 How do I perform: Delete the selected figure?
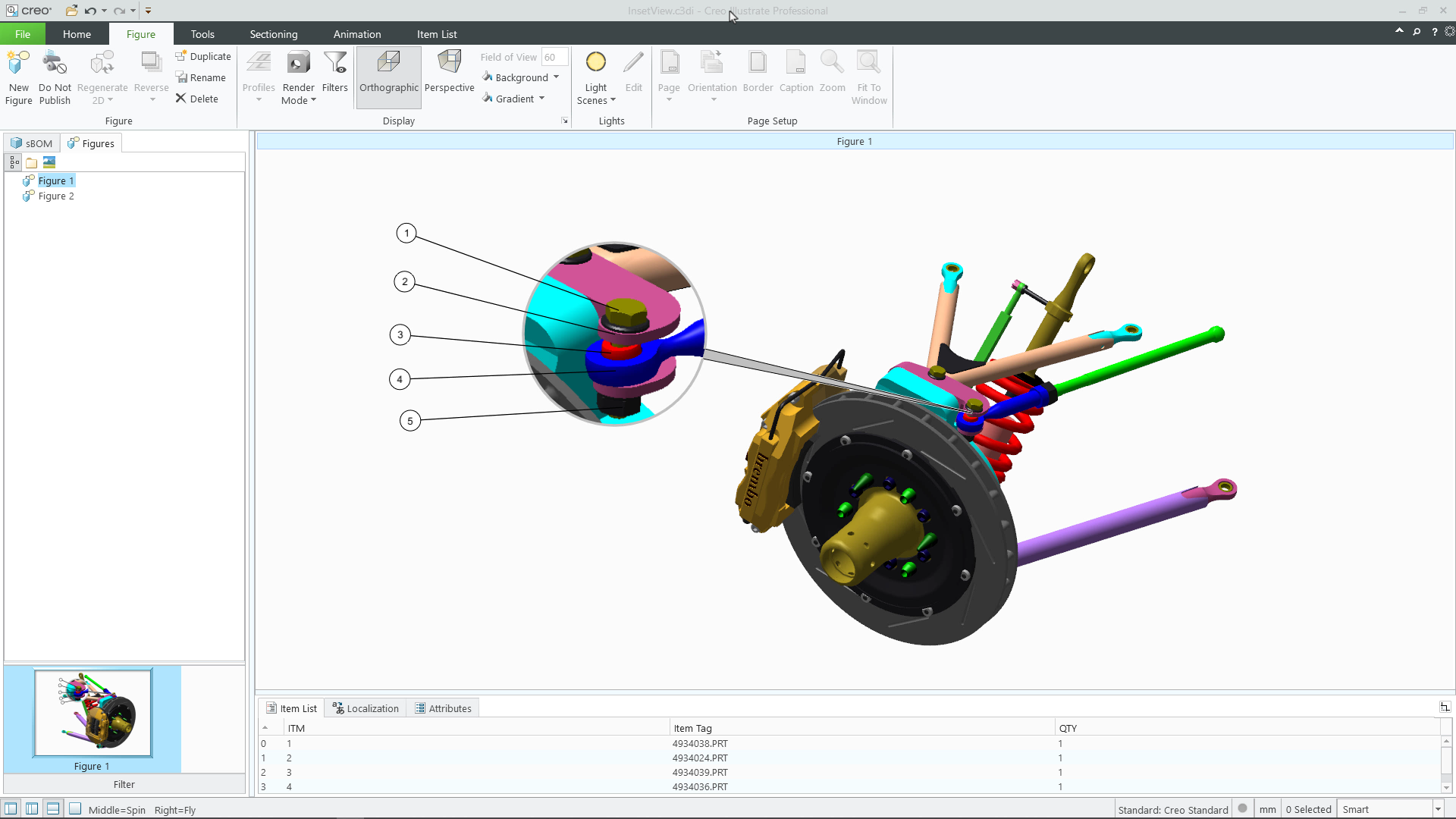pos(197,99)
